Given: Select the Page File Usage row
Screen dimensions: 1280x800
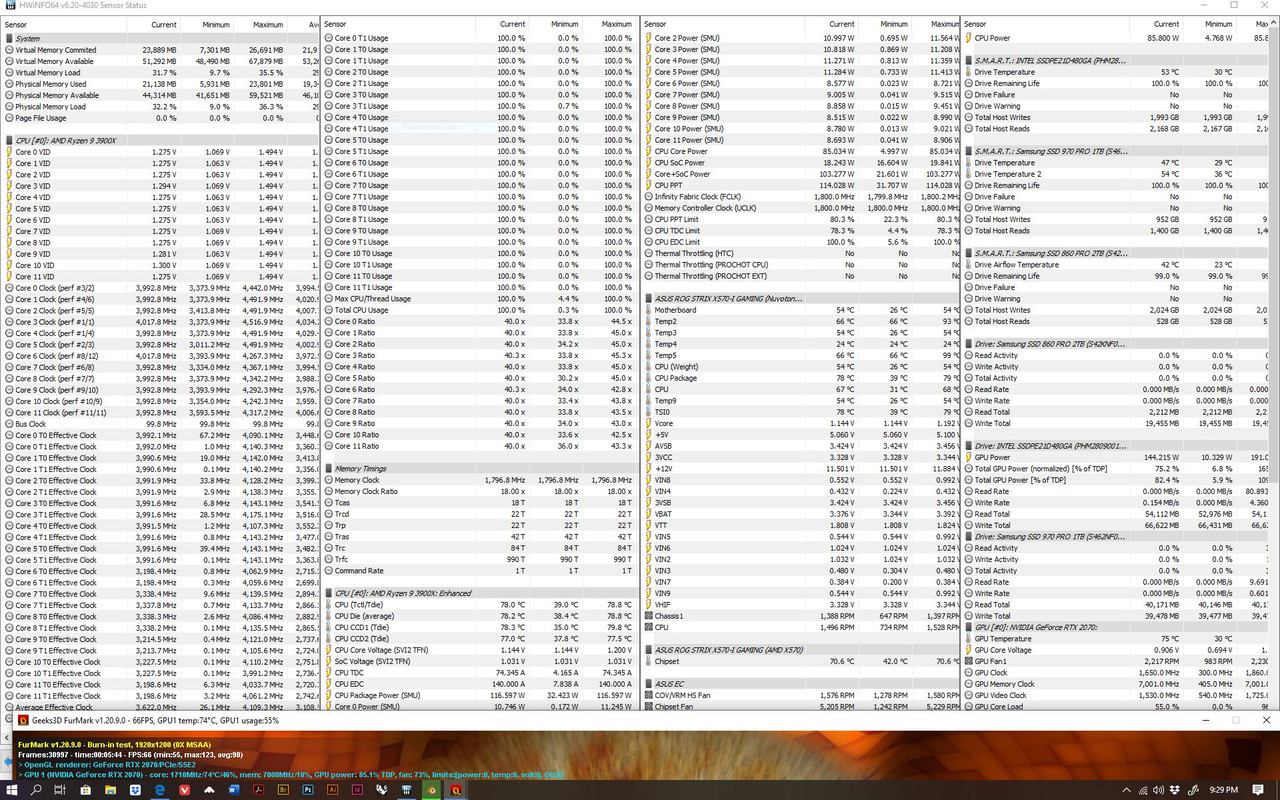Looking at the screenshot, I should pyautogui.click(x=160, y=117).
